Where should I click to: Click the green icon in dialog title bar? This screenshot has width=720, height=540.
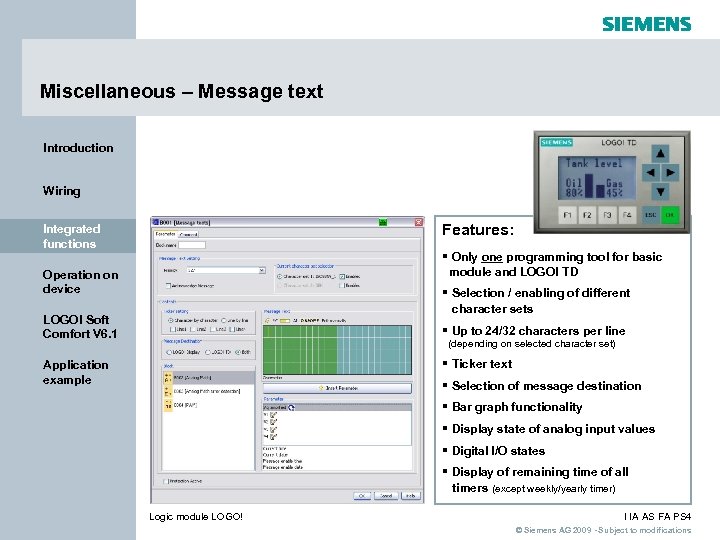tap(383, 223)
